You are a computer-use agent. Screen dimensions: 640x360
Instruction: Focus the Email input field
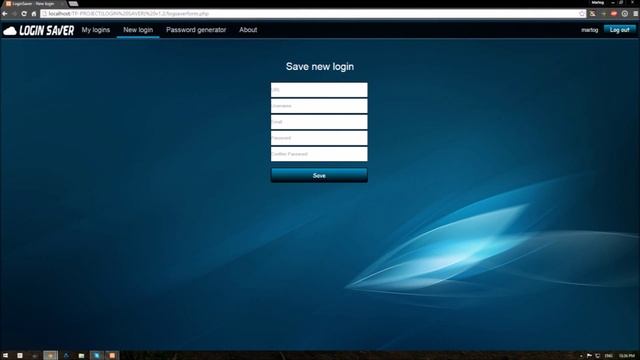319,122
